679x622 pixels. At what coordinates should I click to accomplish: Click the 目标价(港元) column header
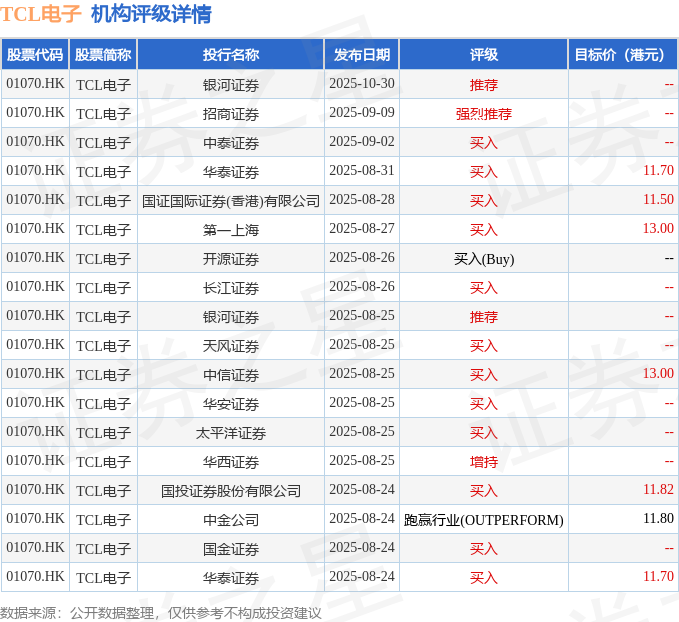pyautogui.click(x=623, y=55)
